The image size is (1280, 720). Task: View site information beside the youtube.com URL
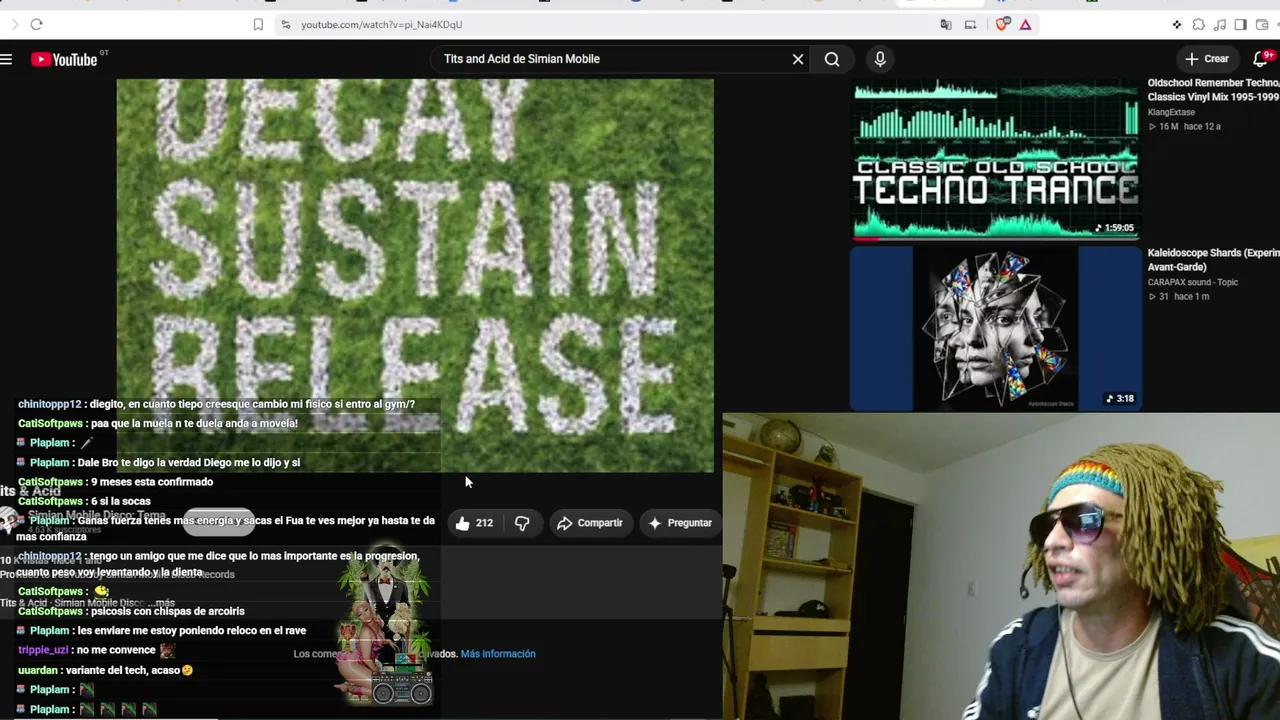pos(286,24)
